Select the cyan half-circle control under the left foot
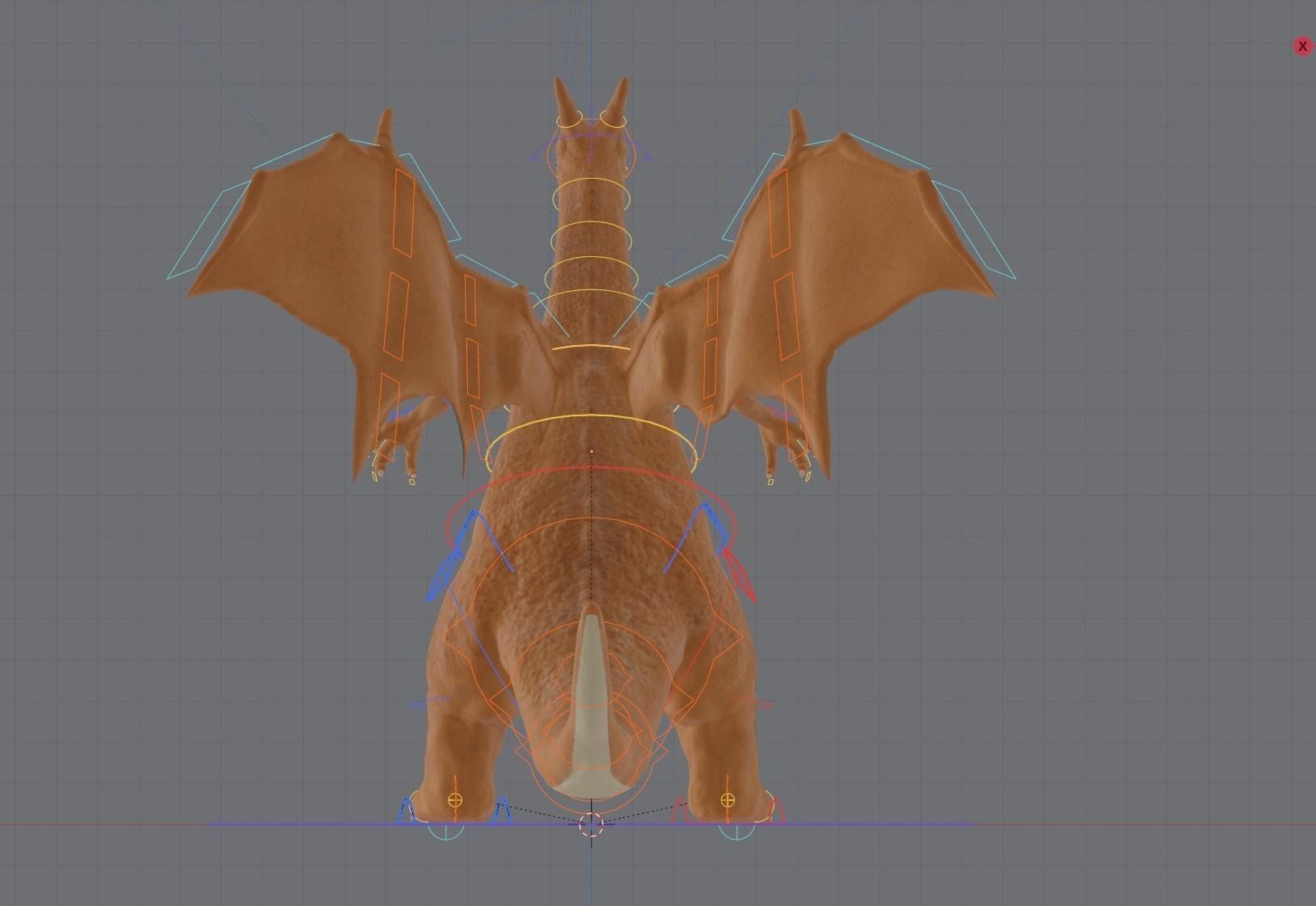1316x906 pixels. 445,832
